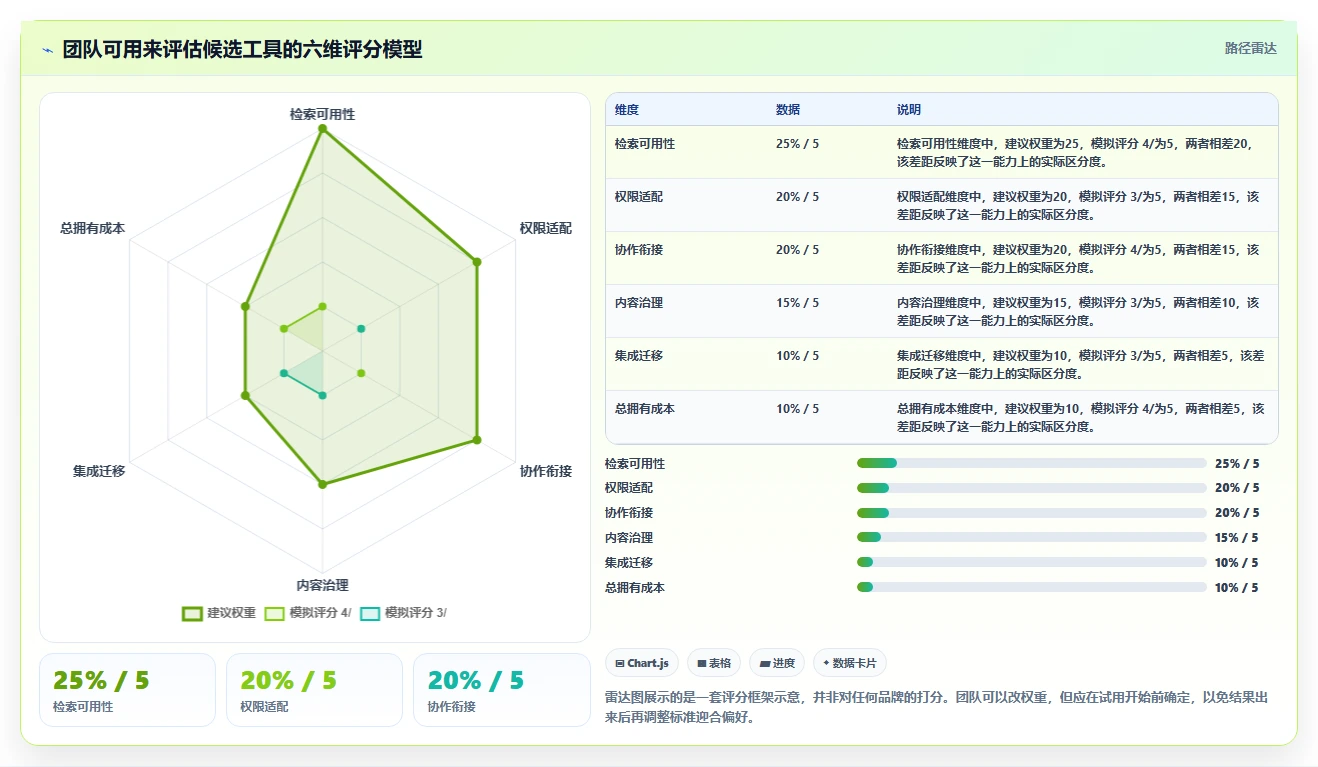Click the 检索可用性 progress bar

coord(1032,463)
